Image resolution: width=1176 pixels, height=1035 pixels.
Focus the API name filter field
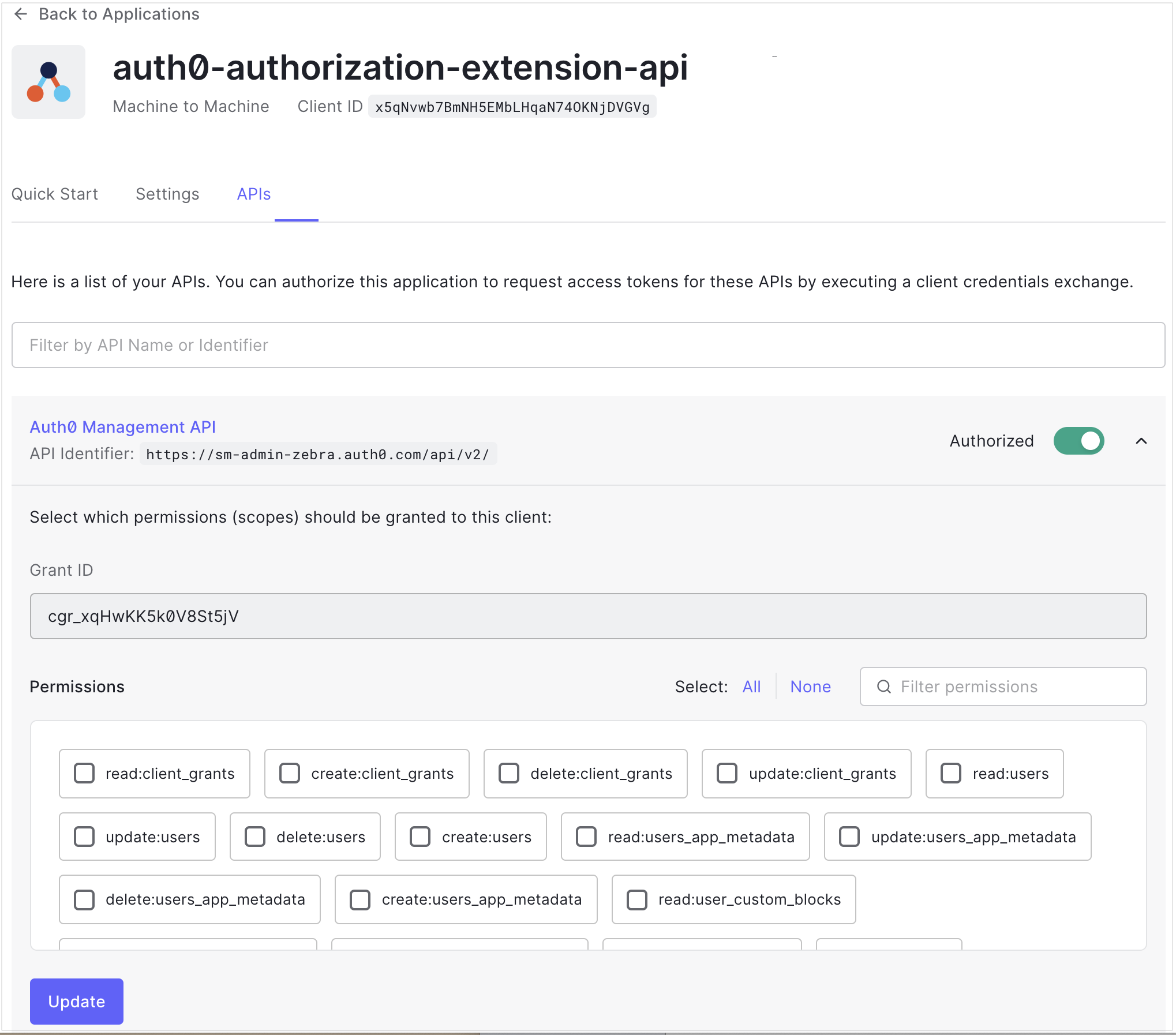[x=588, y=345]
